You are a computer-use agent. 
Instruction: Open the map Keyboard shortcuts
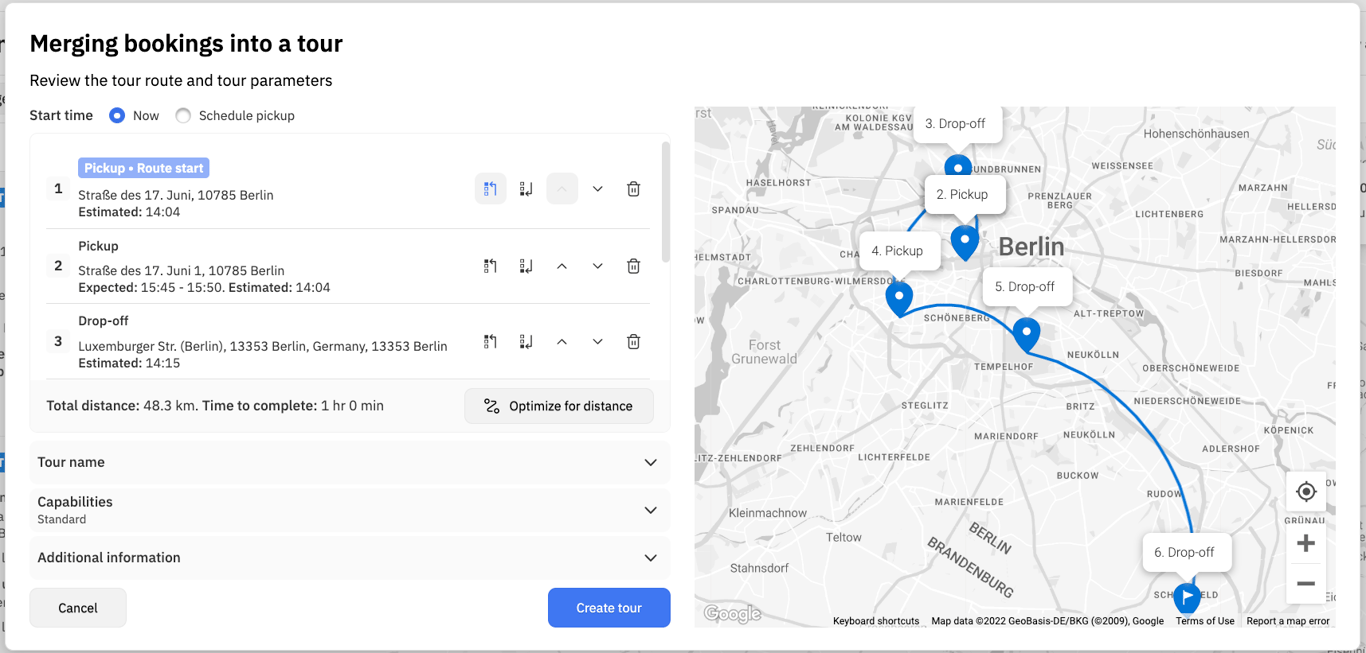coord(876,621)
